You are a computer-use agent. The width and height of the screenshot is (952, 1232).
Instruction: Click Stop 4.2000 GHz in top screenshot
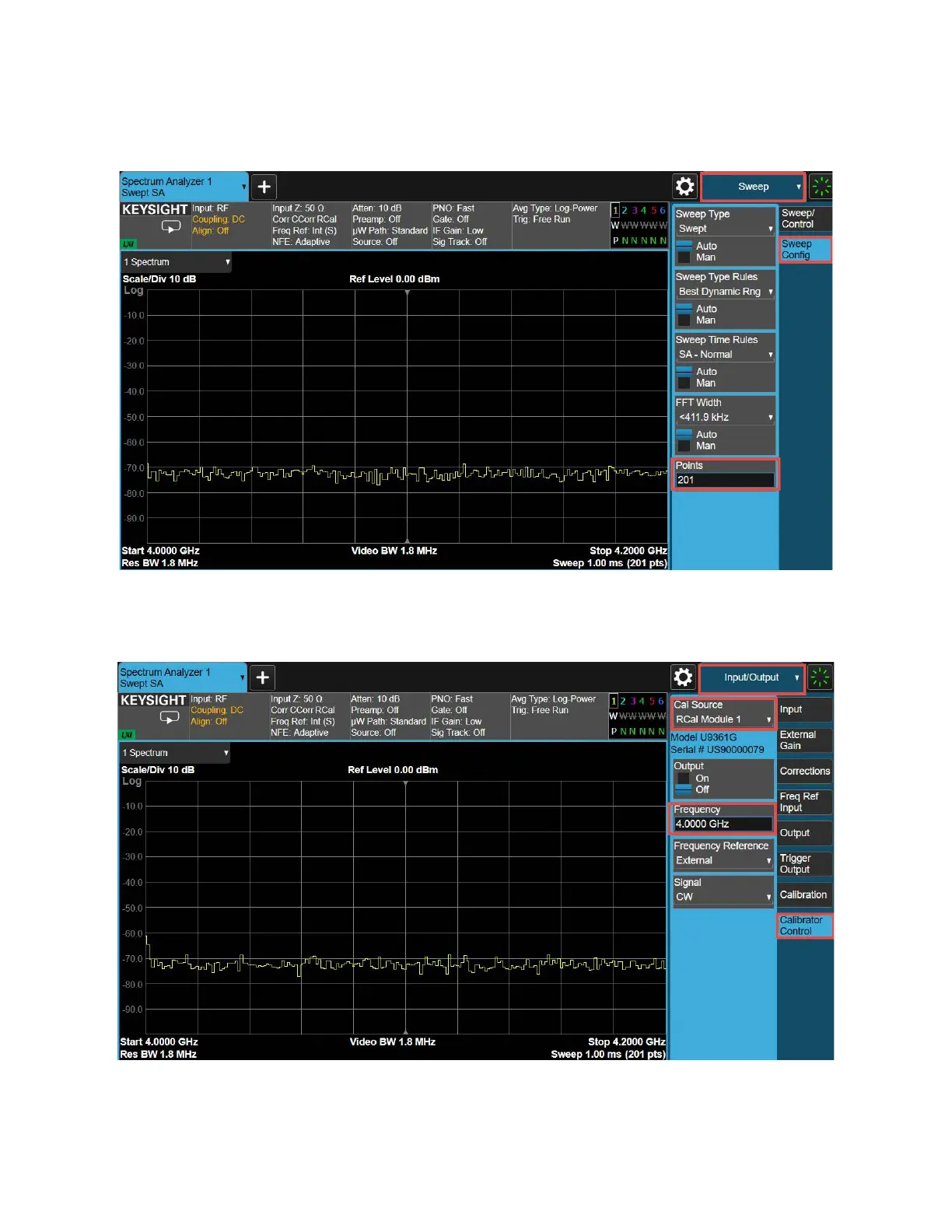pos(628,551)
